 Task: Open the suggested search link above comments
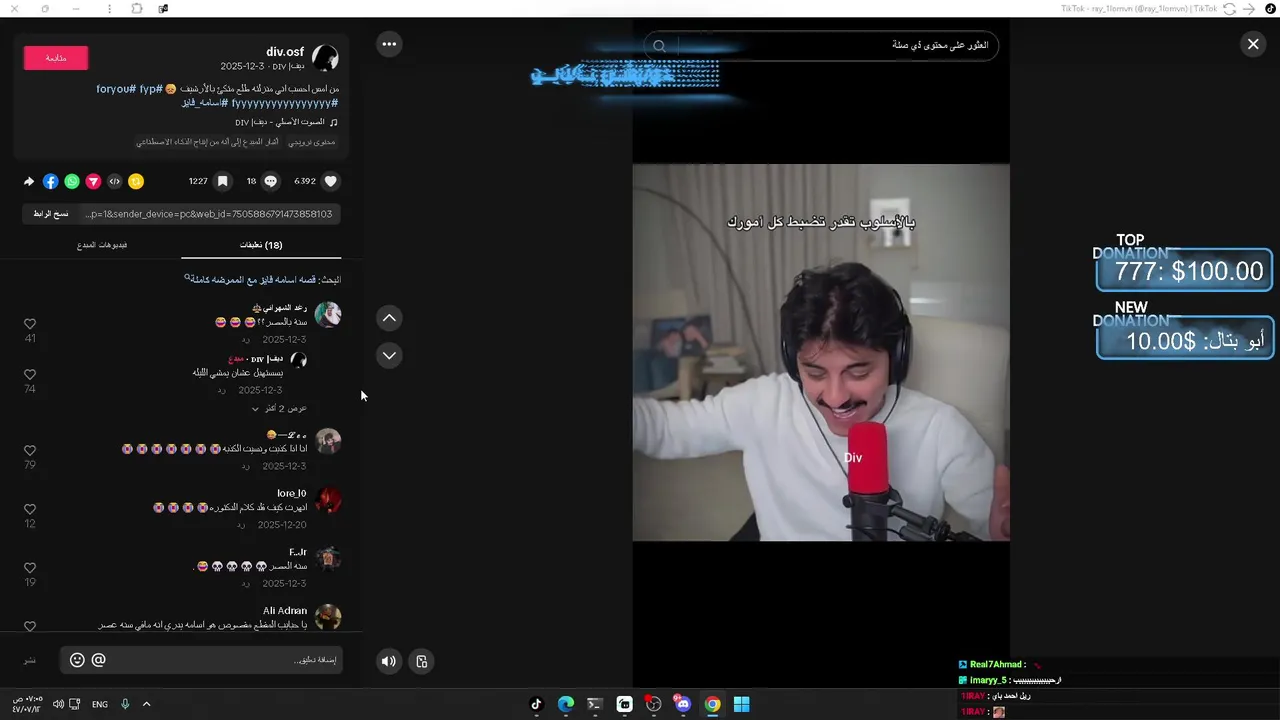coord(262,279)
